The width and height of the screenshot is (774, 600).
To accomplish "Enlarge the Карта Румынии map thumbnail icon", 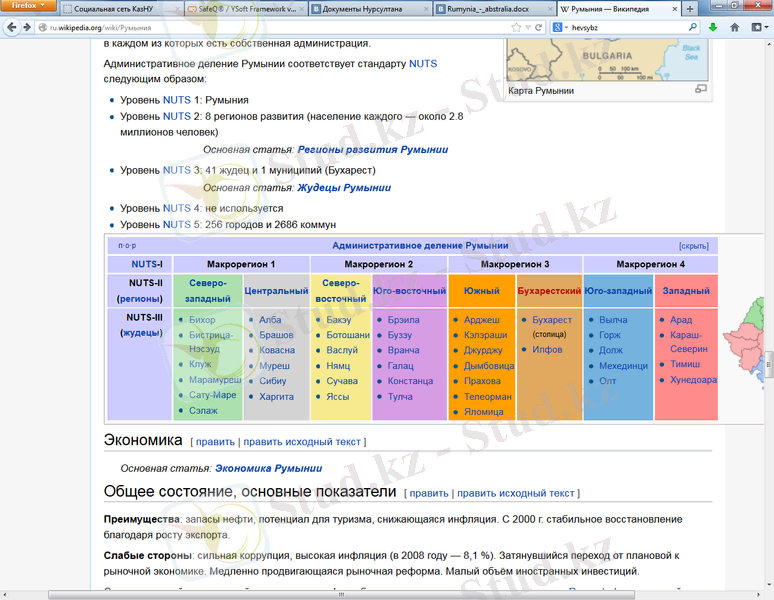I will (700, 90).
